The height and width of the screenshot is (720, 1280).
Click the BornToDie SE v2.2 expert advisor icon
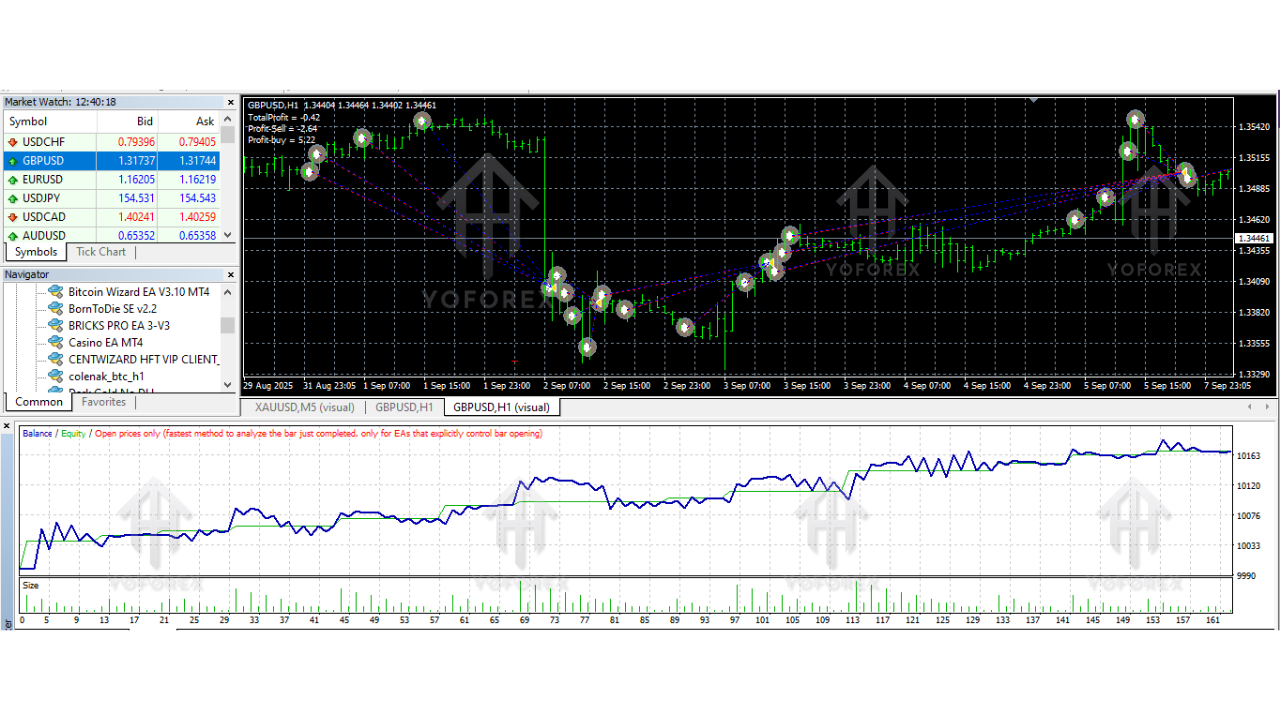tap(55, 309)
